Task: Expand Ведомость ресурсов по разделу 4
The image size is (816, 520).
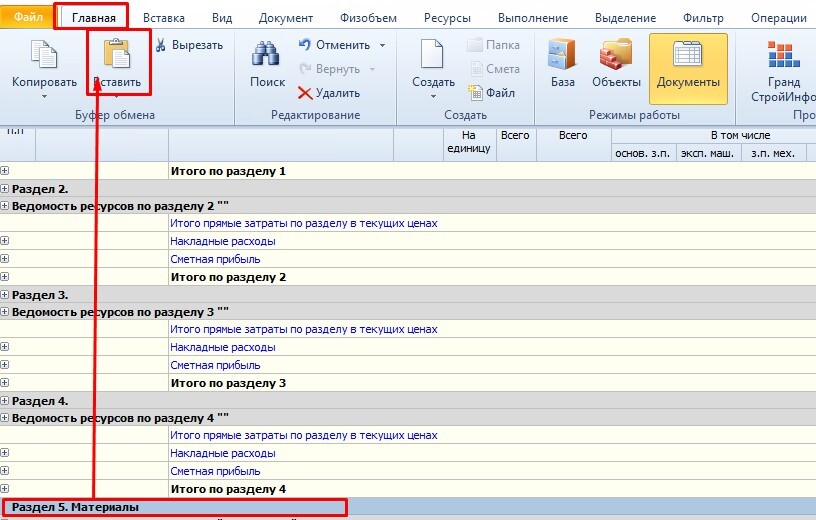Action: (5, 417)
